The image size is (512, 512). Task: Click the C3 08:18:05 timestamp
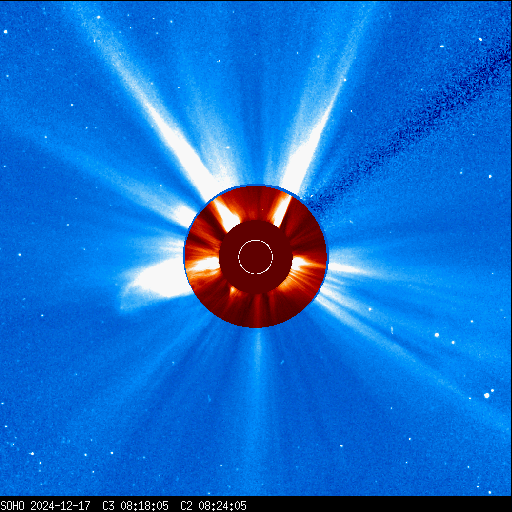[135, 506]
